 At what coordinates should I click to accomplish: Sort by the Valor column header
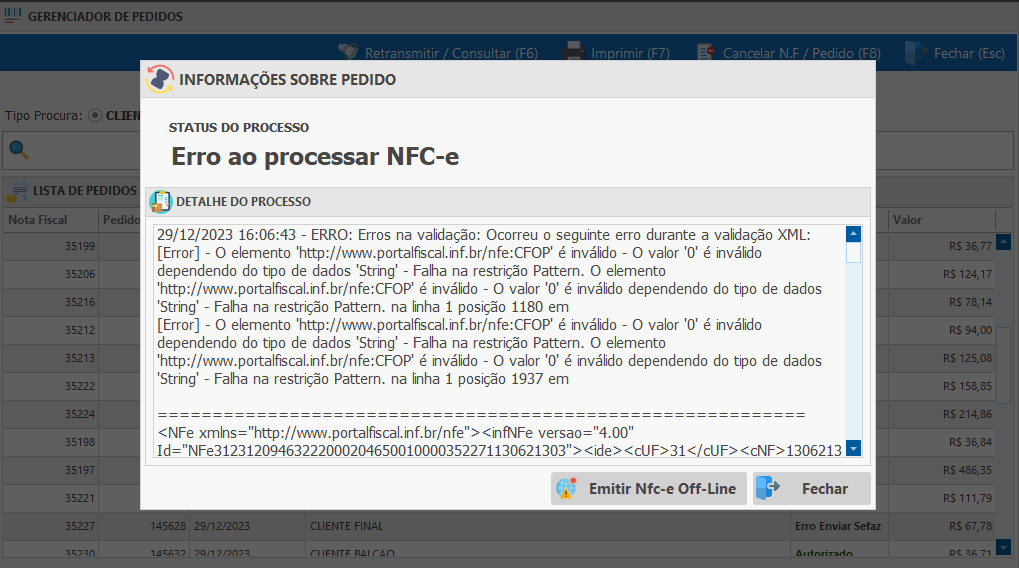coord(908,220)
